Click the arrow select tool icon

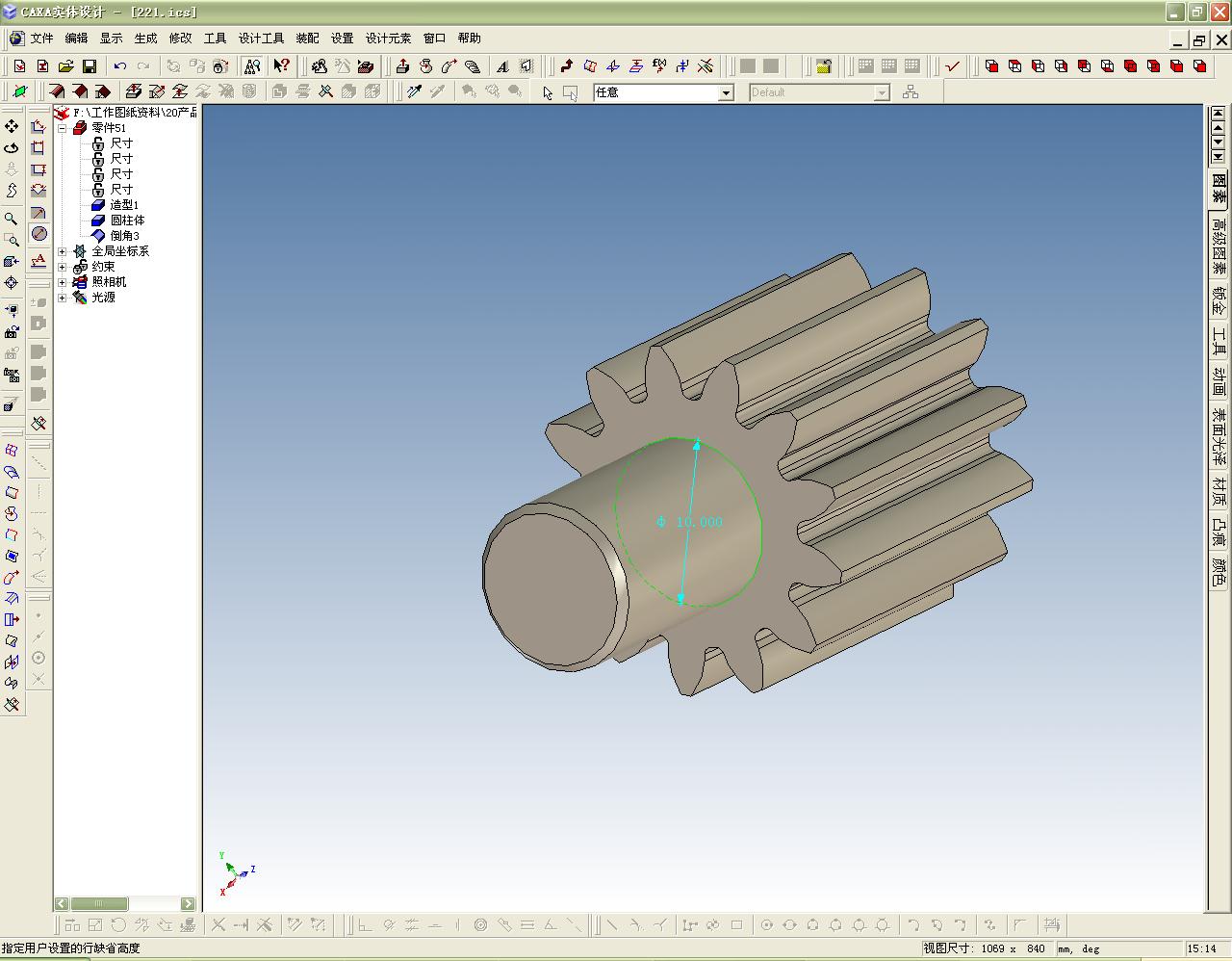tap(547, 92)
